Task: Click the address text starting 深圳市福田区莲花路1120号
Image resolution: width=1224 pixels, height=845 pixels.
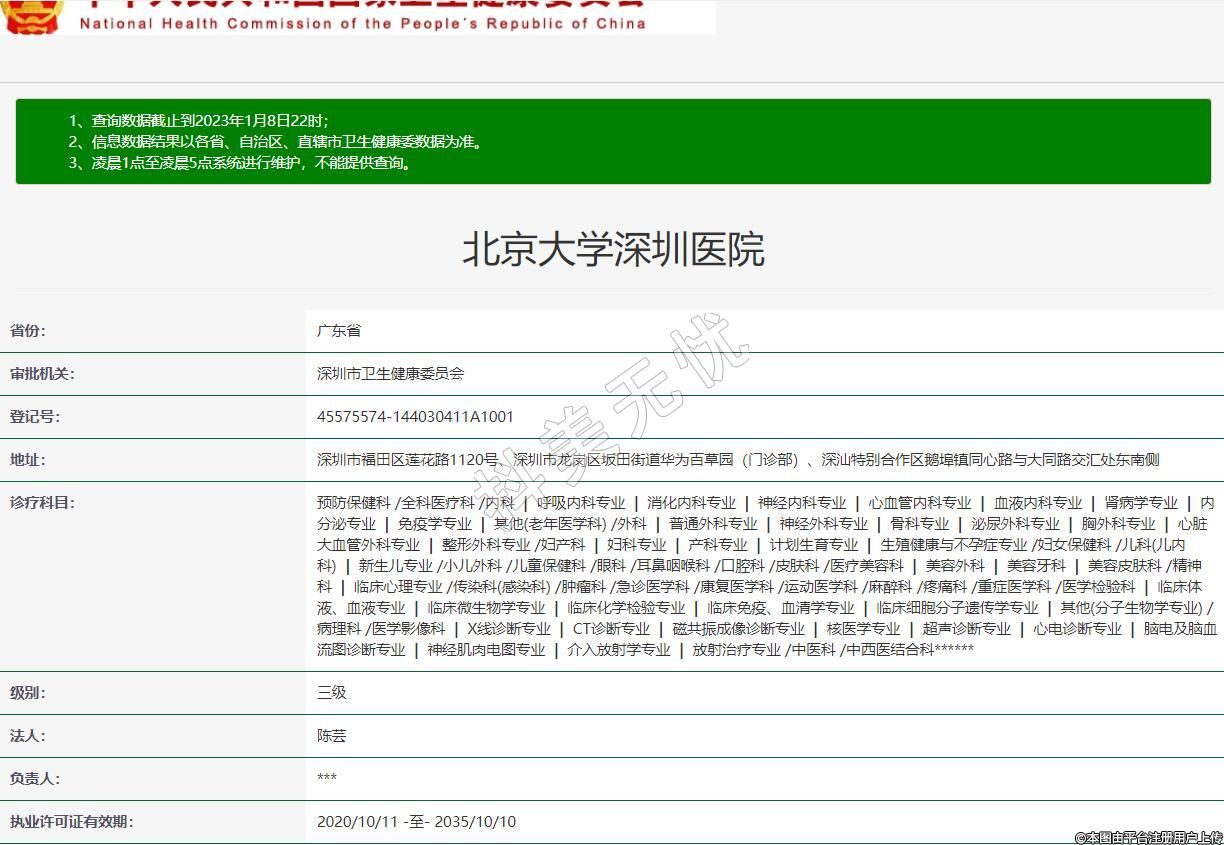Action: click(737, 460)
